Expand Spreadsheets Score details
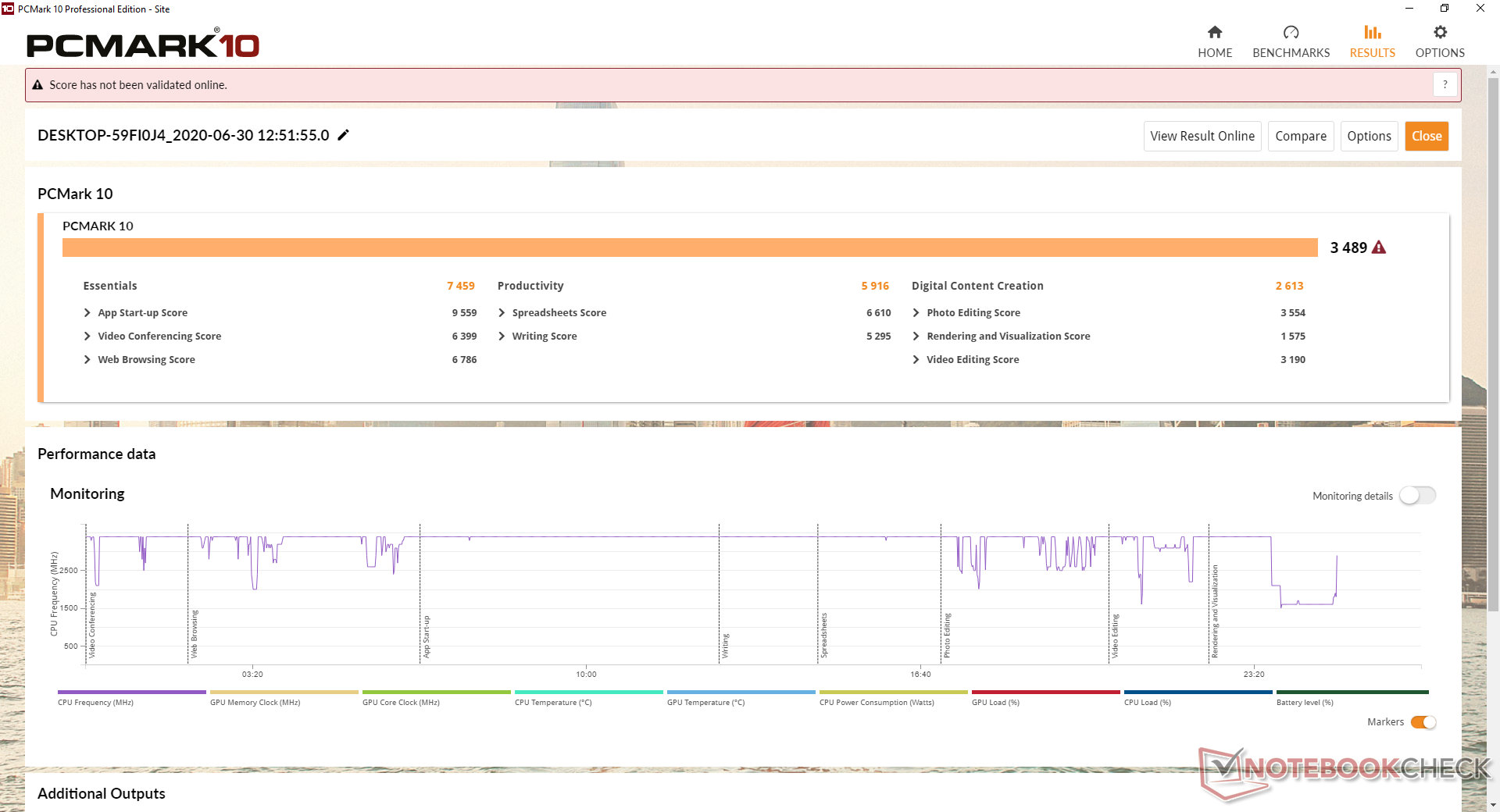The height and width of the screenshot is (812, 1500). (x=502, y=312)
